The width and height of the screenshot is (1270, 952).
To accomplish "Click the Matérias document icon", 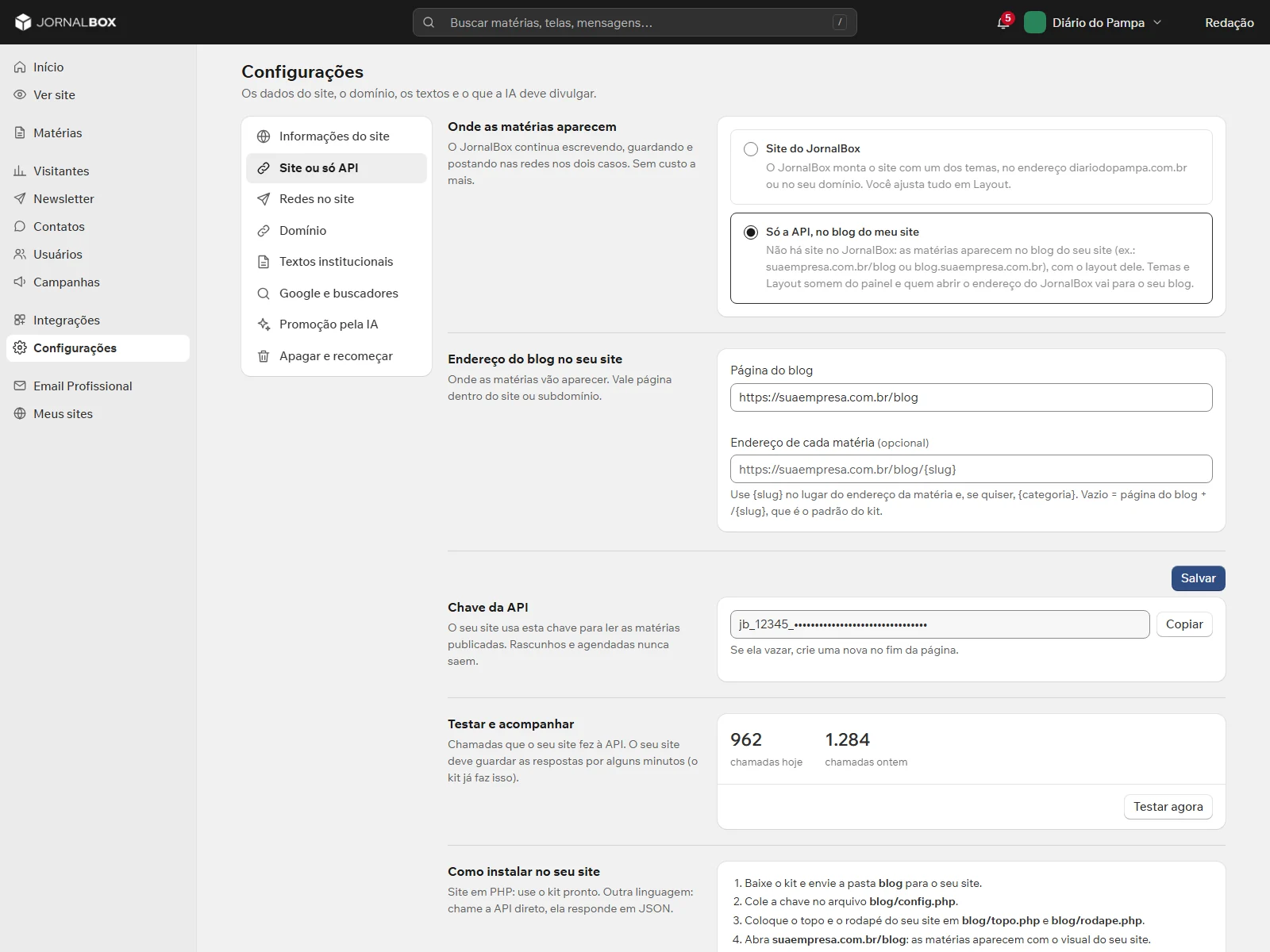I will (20, 133).
